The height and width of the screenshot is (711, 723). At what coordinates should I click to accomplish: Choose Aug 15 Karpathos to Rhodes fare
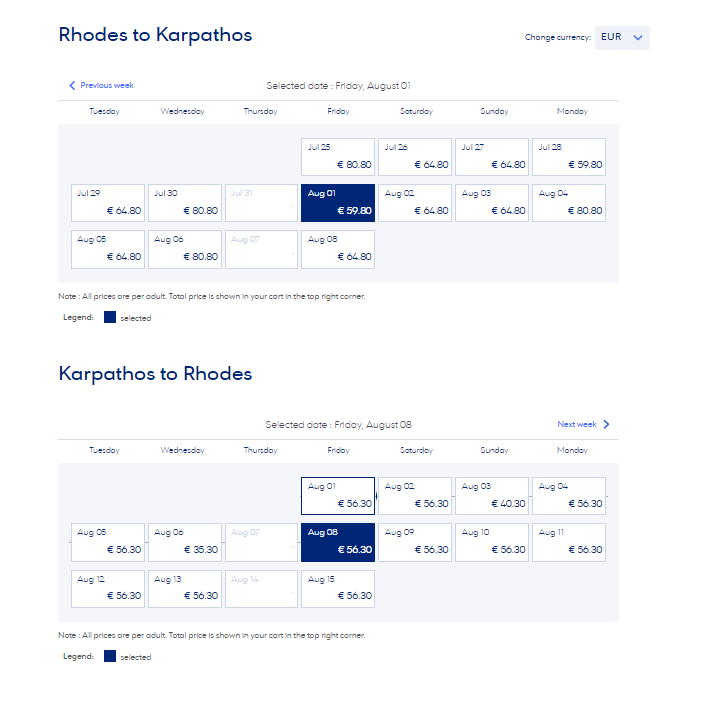338,588
